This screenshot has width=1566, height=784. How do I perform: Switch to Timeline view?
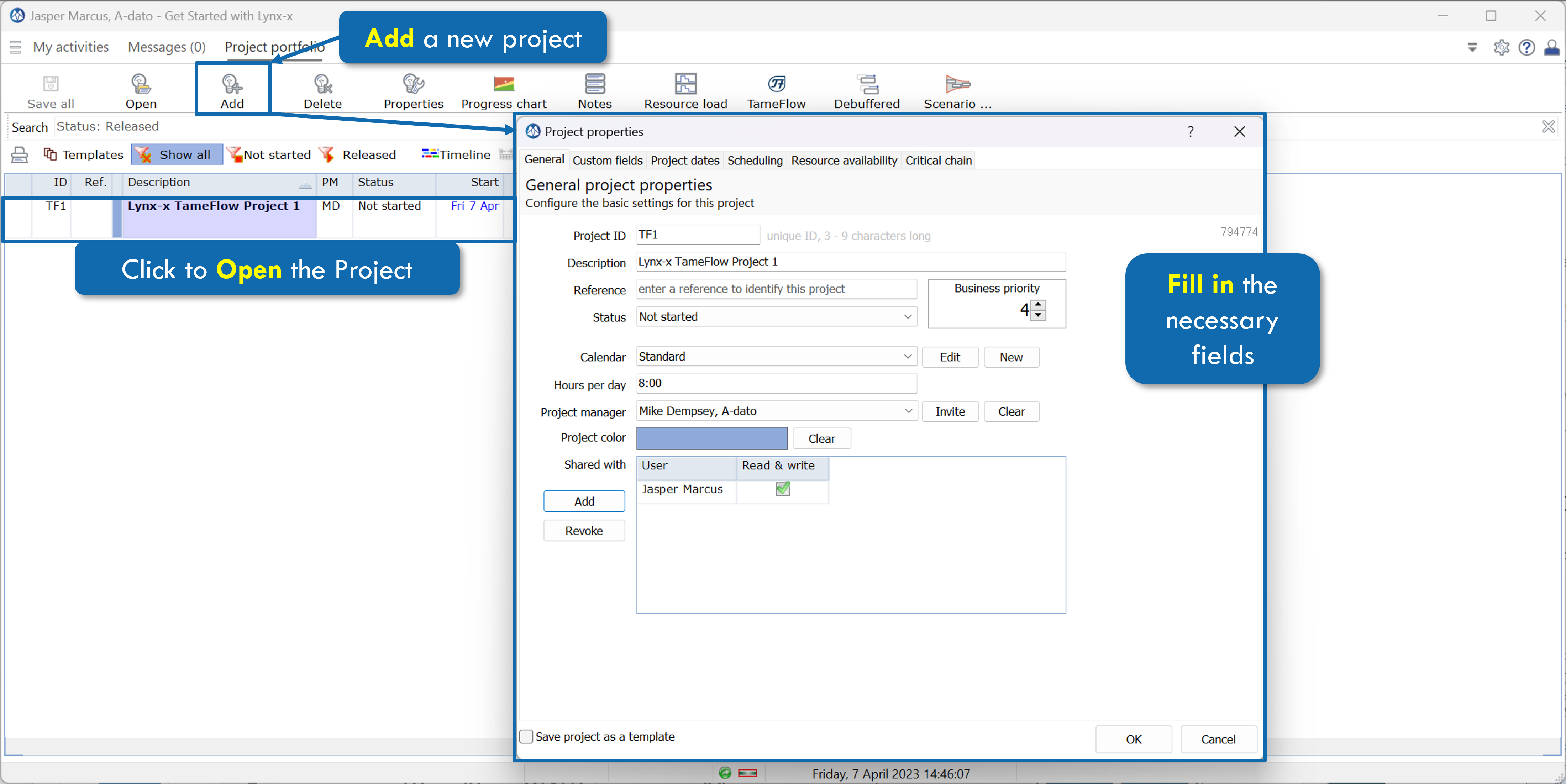point(456,155)
